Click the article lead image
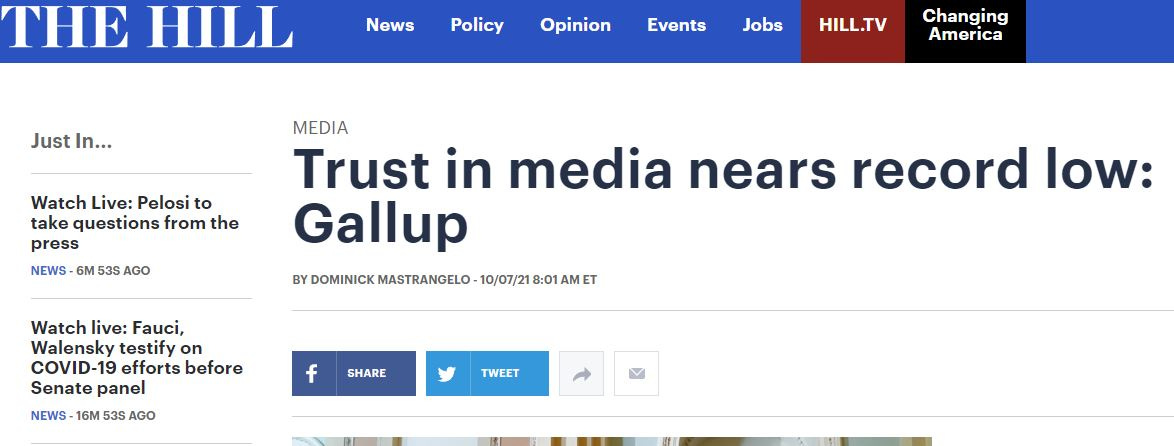 [612, 442]
